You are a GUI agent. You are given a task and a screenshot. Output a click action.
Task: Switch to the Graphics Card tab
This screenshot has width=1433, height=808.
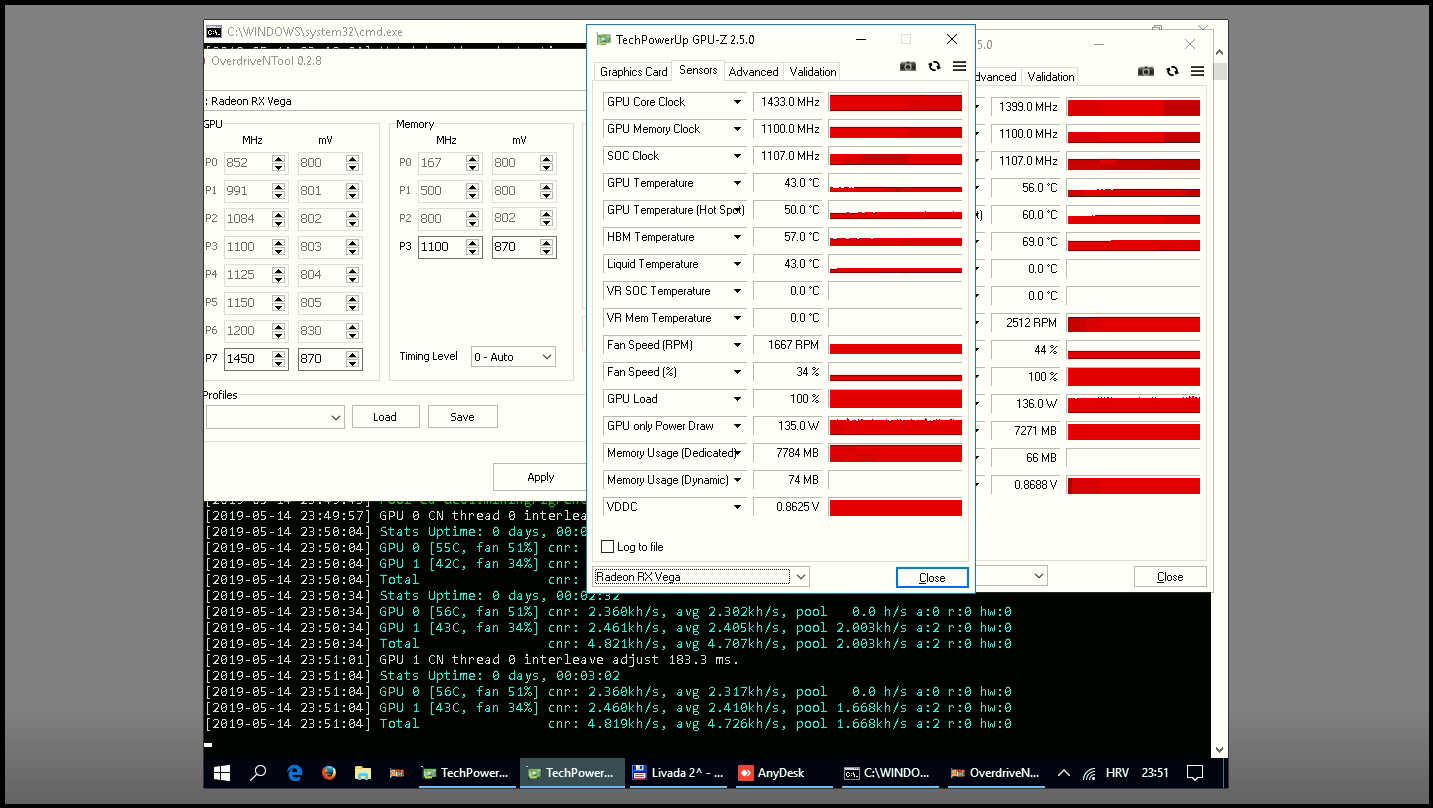click(633, 72)
